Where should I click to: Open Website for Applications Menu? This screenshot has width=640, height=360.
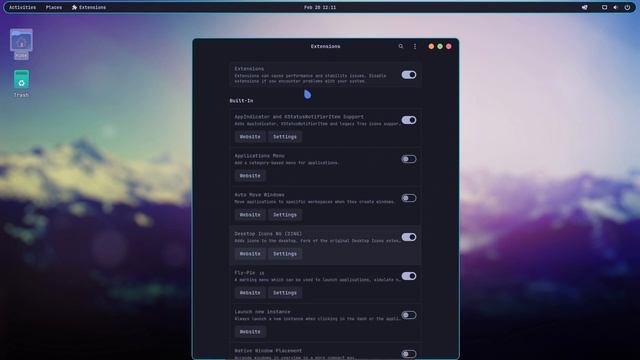pos(250,176)
